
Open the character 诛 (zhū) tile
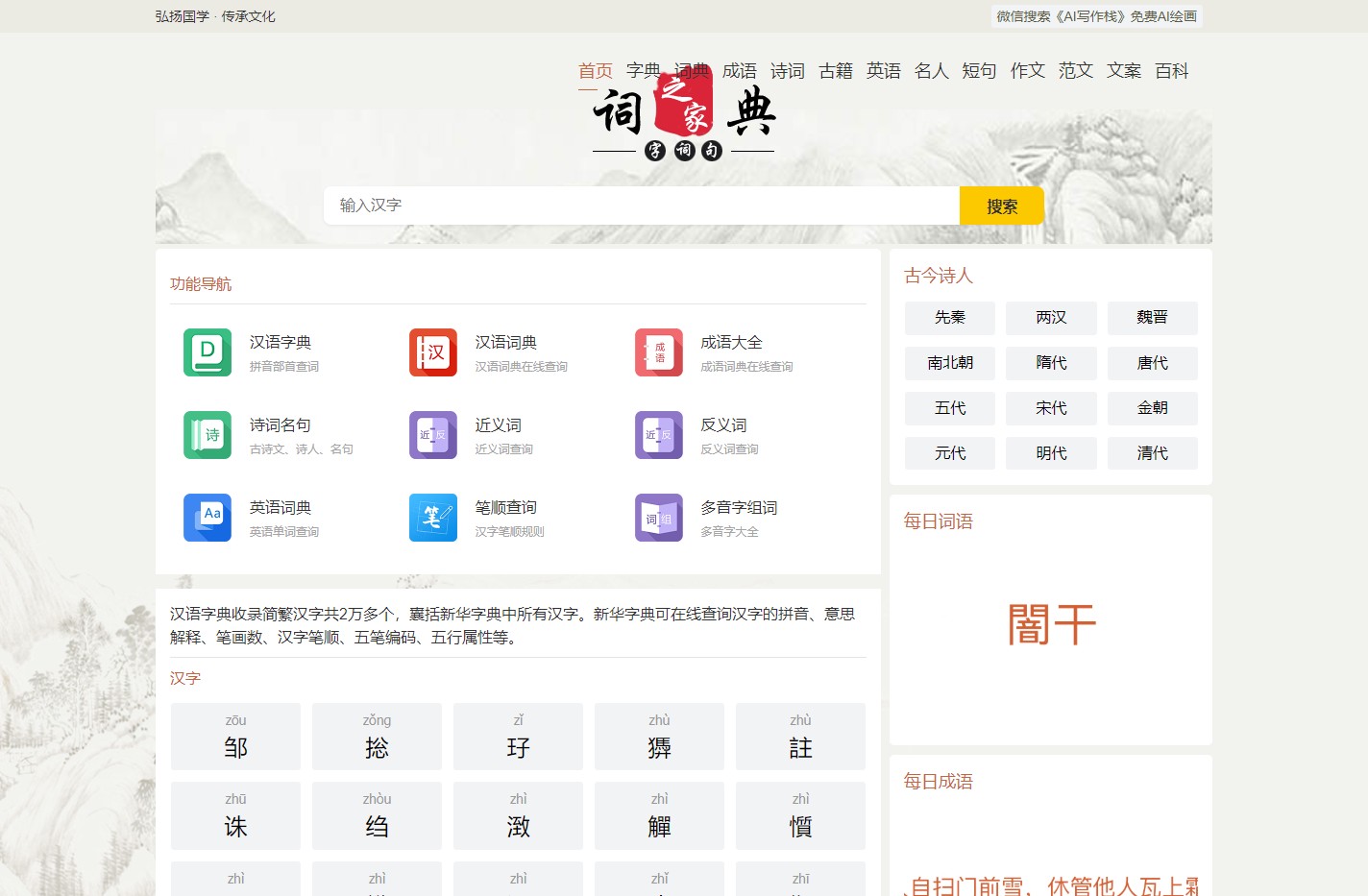[x=235, y=815]
